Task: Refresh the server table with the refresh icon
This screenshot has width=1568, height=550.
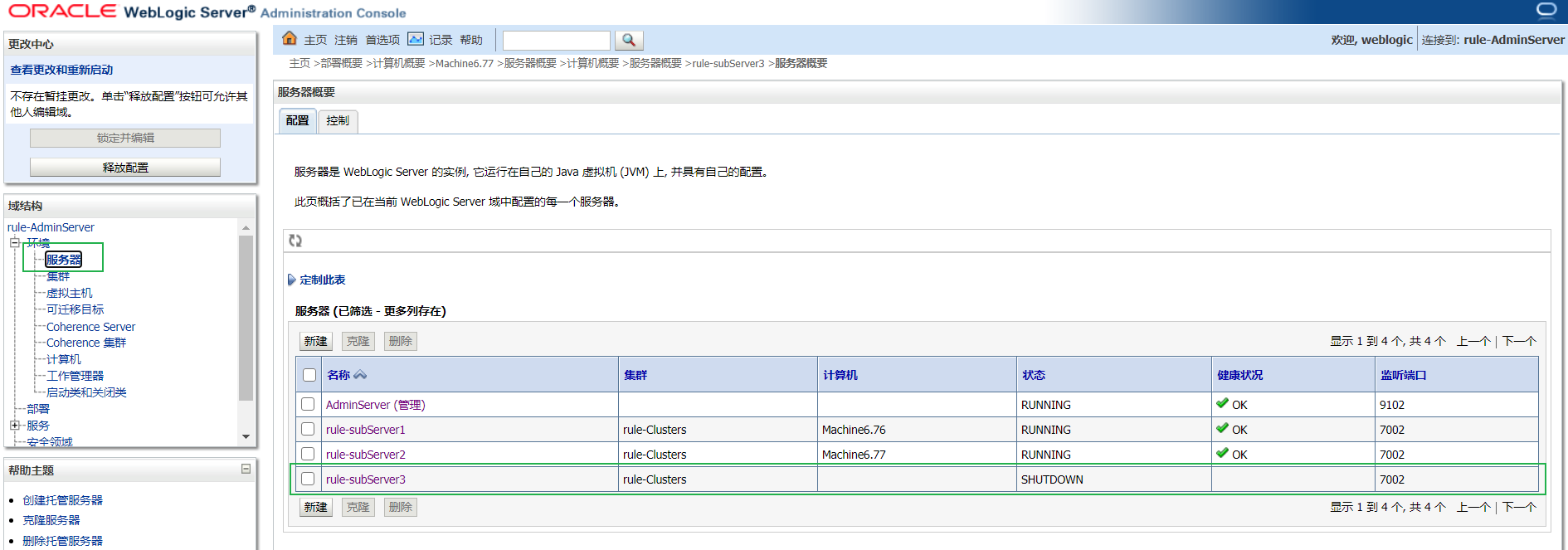Action: tap(295, 241)
